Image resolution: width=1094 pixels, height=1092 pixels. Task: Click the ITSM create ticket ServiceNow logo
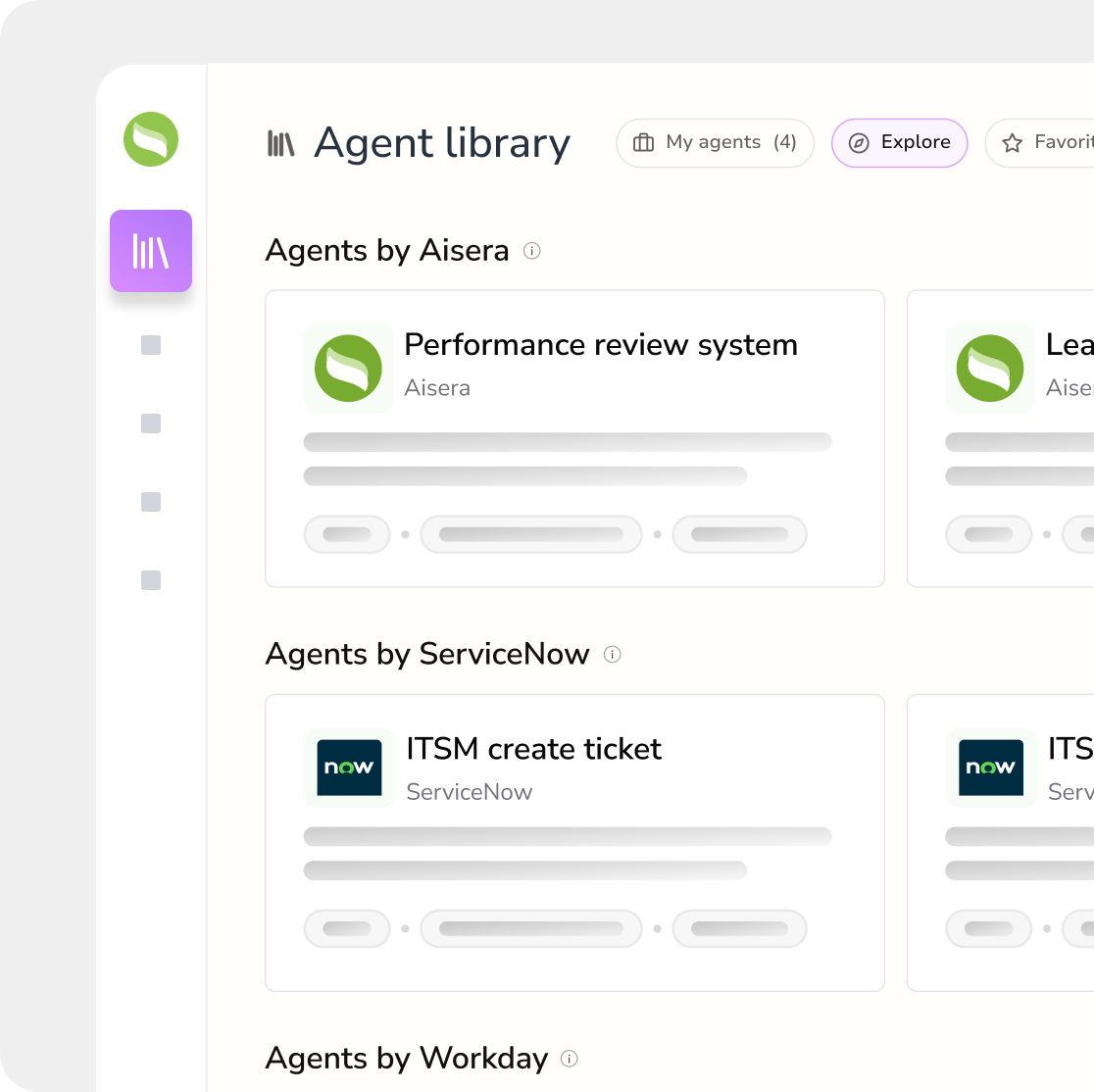[348, 768]
